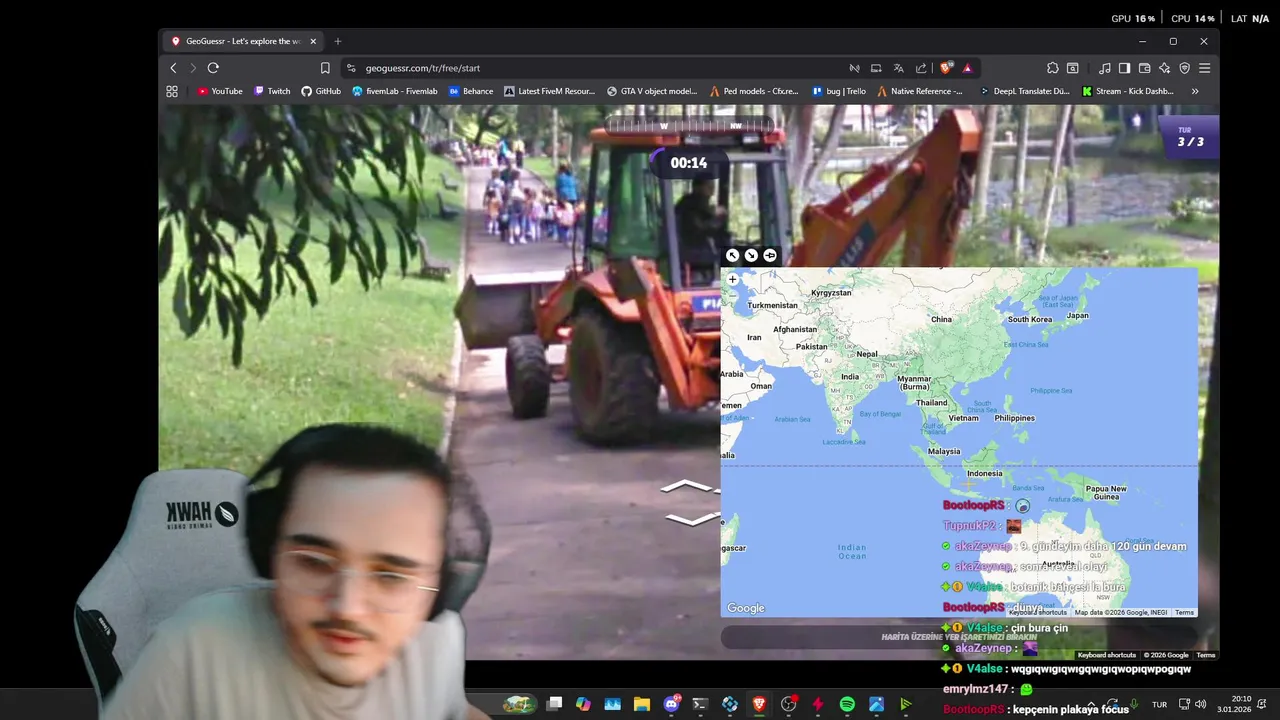The height and width of the screenshot is (720, 1280).
Task: Click the compass bar above the timer
Action: coord(689,126)
